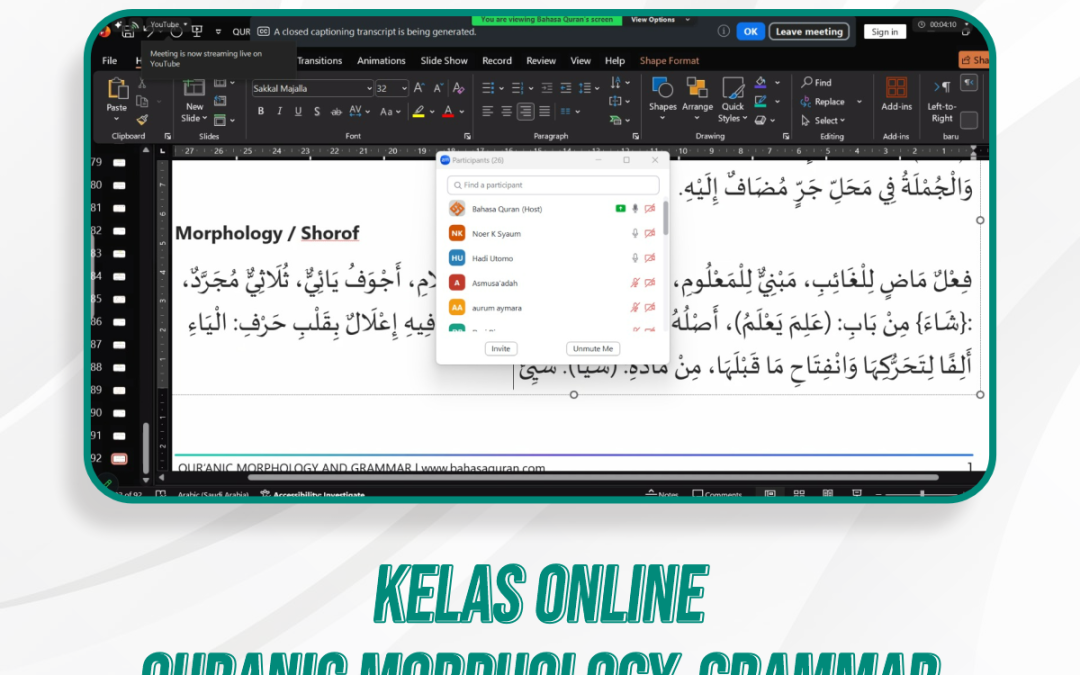This screenshot has height=675, width=1080.
Task: Open the Sakkal Majalla font dropdown
Action: coord(369,88)
